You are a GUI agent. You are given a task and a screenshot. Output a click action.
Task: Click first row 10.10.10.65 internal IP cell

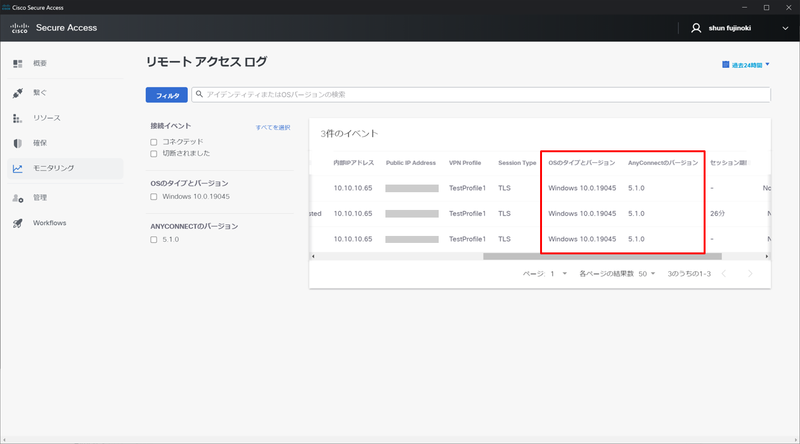(353, 188)
